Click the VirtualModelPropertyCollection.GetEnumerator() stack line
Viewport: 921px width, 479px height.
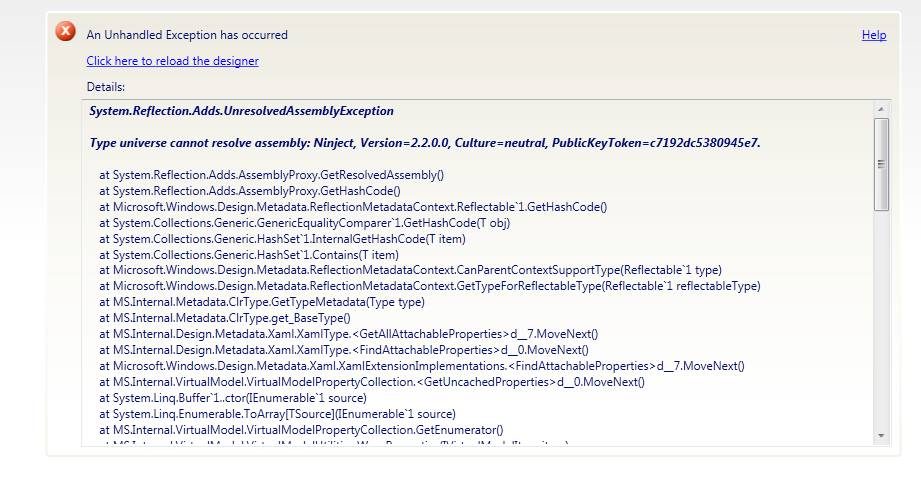301,430
